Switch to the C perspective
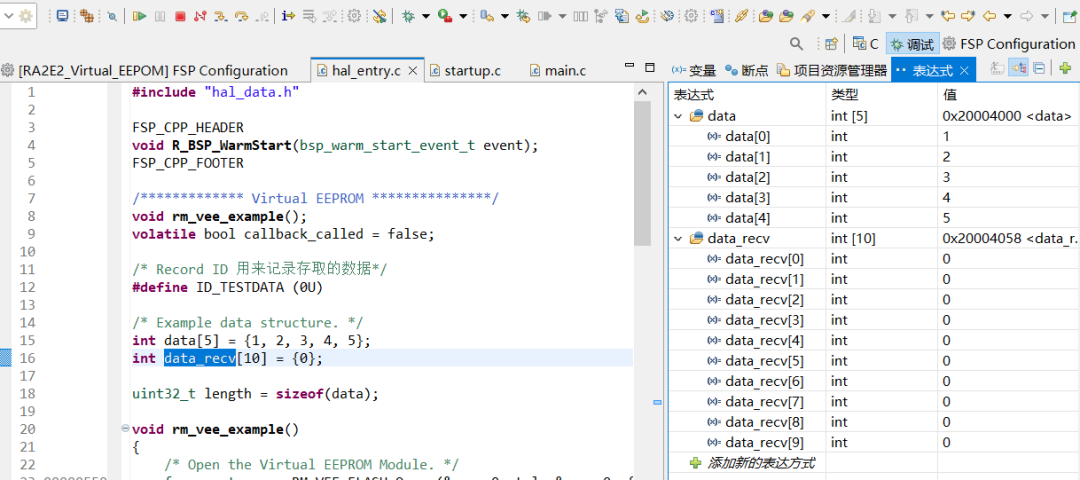1080x480 pixels. (x=866, y=44)
